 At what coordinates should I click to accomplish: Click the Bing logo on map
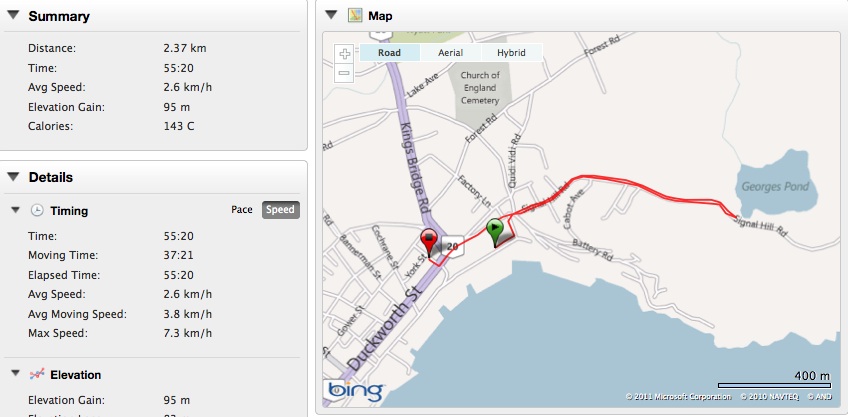(350, 391)
